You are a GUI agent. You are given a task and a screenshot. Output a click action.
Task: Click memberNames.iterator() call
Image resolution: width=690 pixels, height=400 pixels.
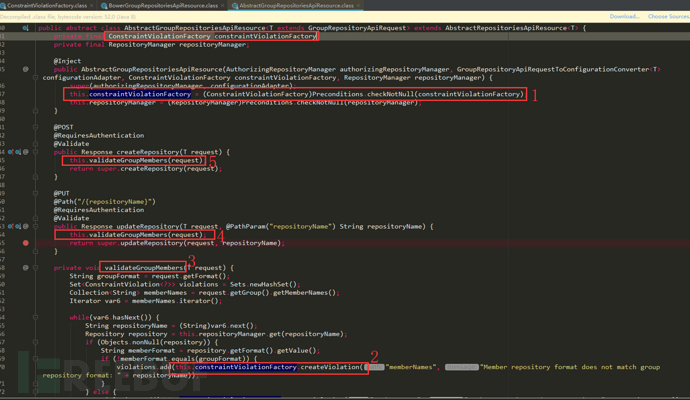175,301
